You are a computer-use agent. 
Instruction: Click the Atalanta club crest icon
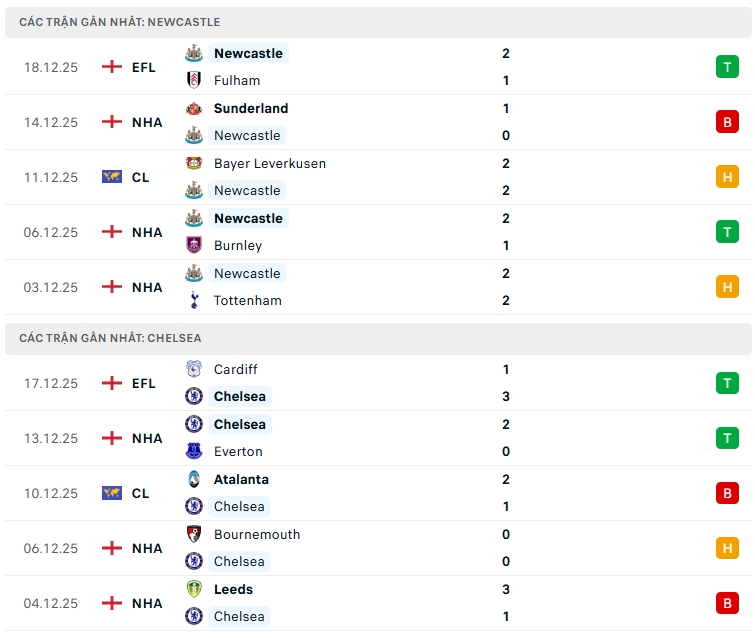[x=194, y=480]
